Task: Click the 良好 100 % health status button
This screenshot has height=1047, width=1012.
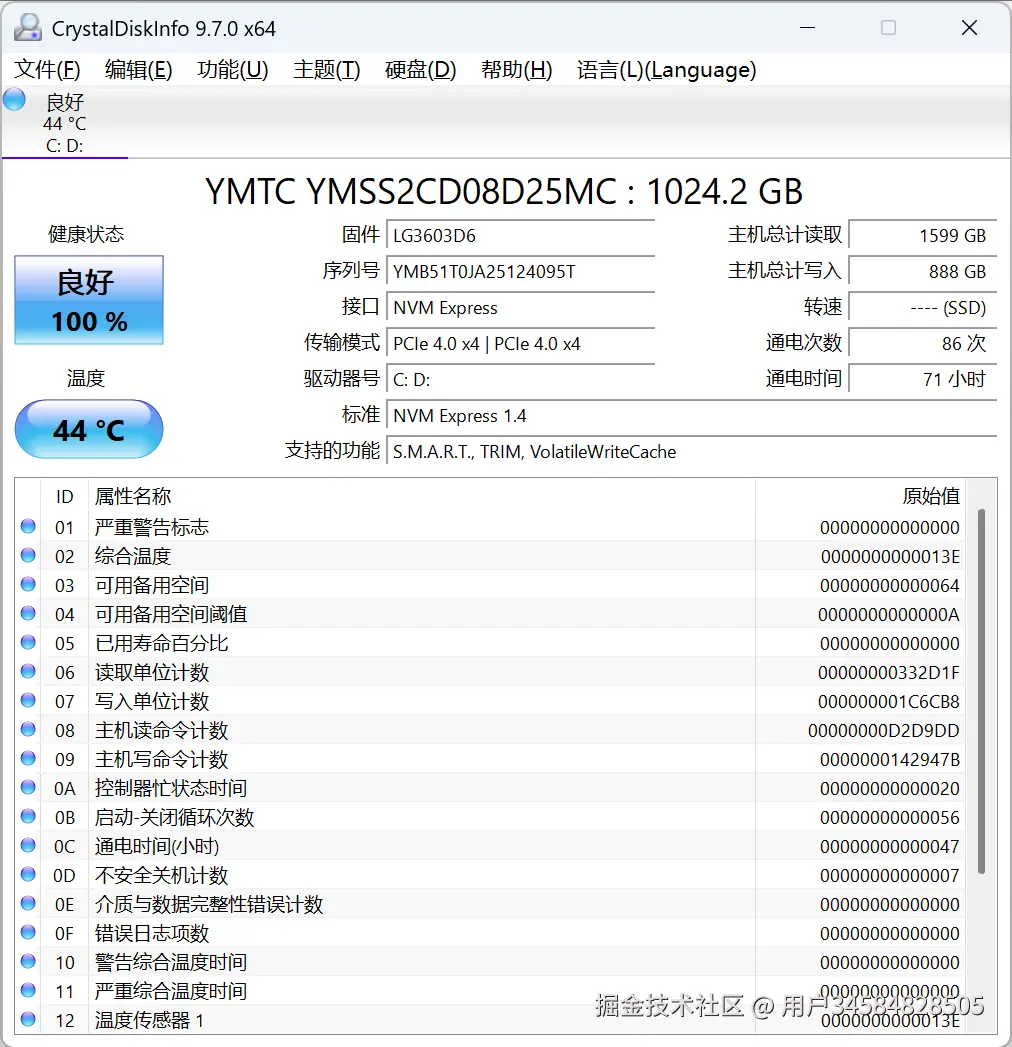Action: click(x=89, y=300)
